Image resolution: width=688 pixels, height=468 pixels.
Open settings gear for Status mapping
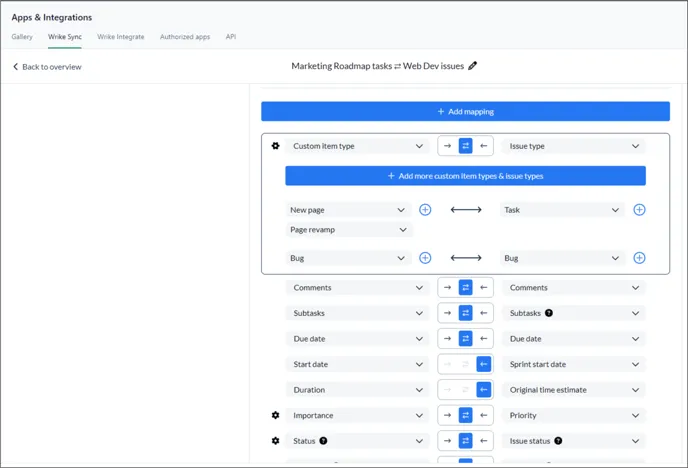(275, 440)
